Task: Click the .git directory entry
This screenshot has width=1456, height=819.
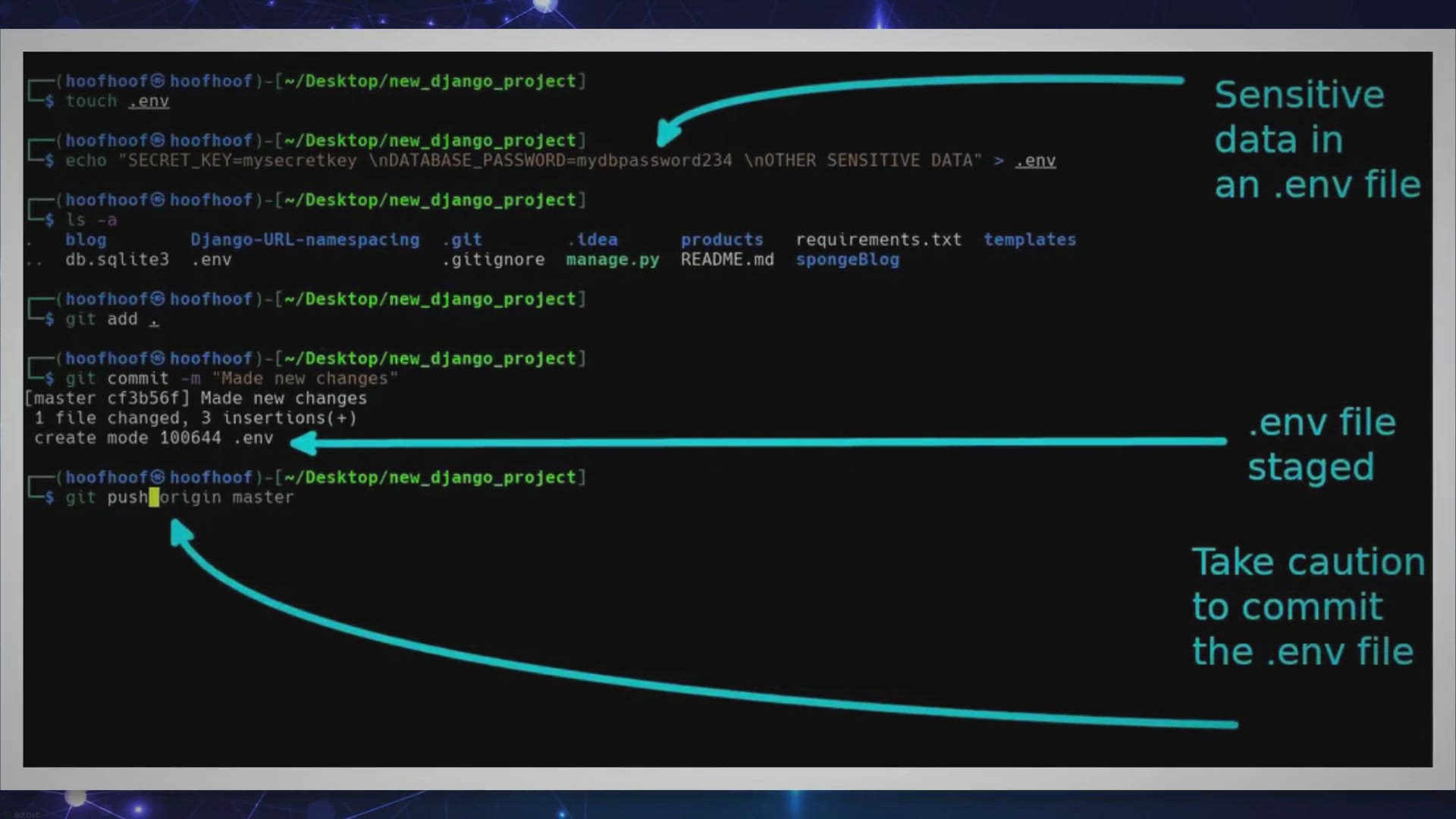Action: pos(463,240)
